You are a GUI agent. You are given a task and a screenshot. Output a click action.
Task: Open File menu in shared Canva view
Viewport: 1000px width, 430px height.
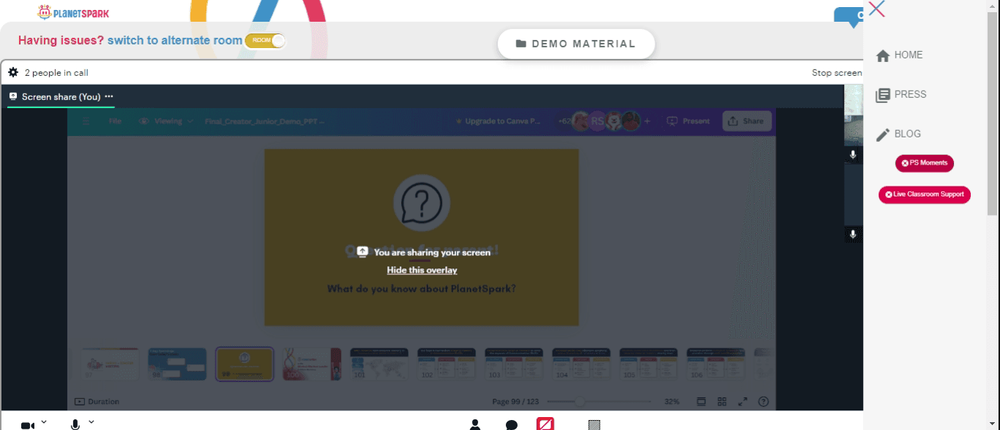tap(115, 121)
